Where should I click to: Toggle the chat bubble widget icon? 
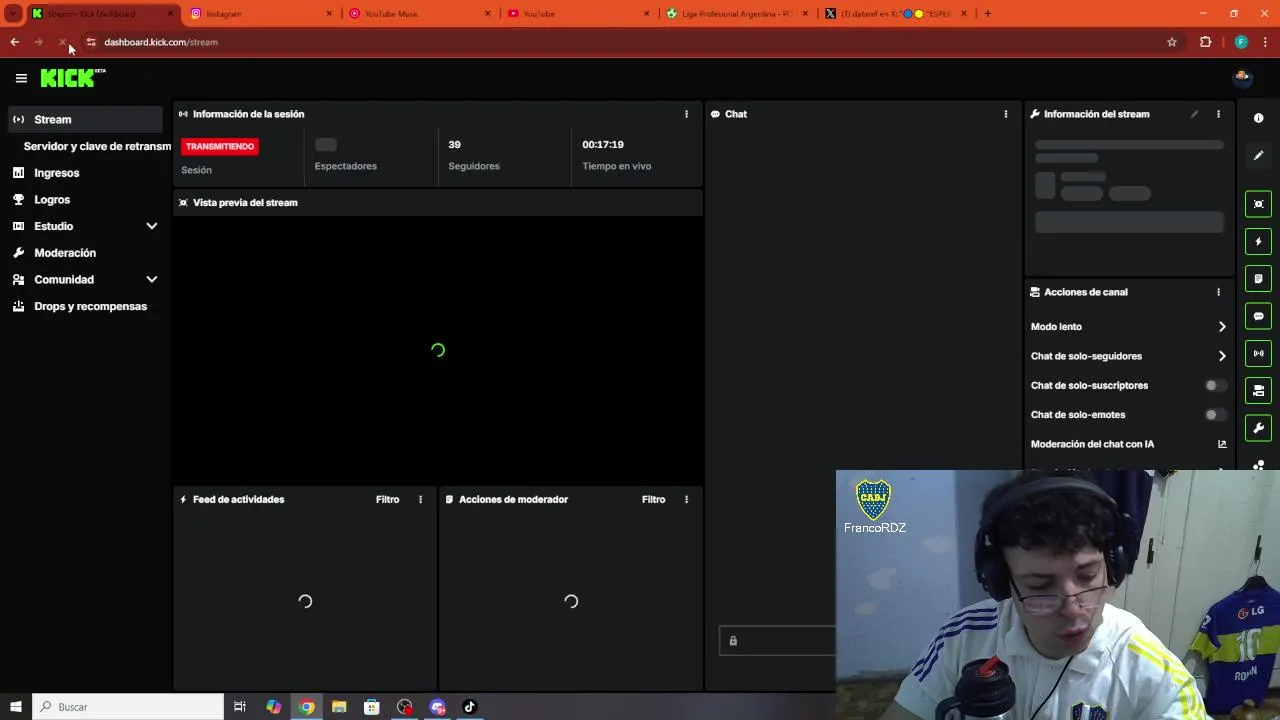point(1258,316)
